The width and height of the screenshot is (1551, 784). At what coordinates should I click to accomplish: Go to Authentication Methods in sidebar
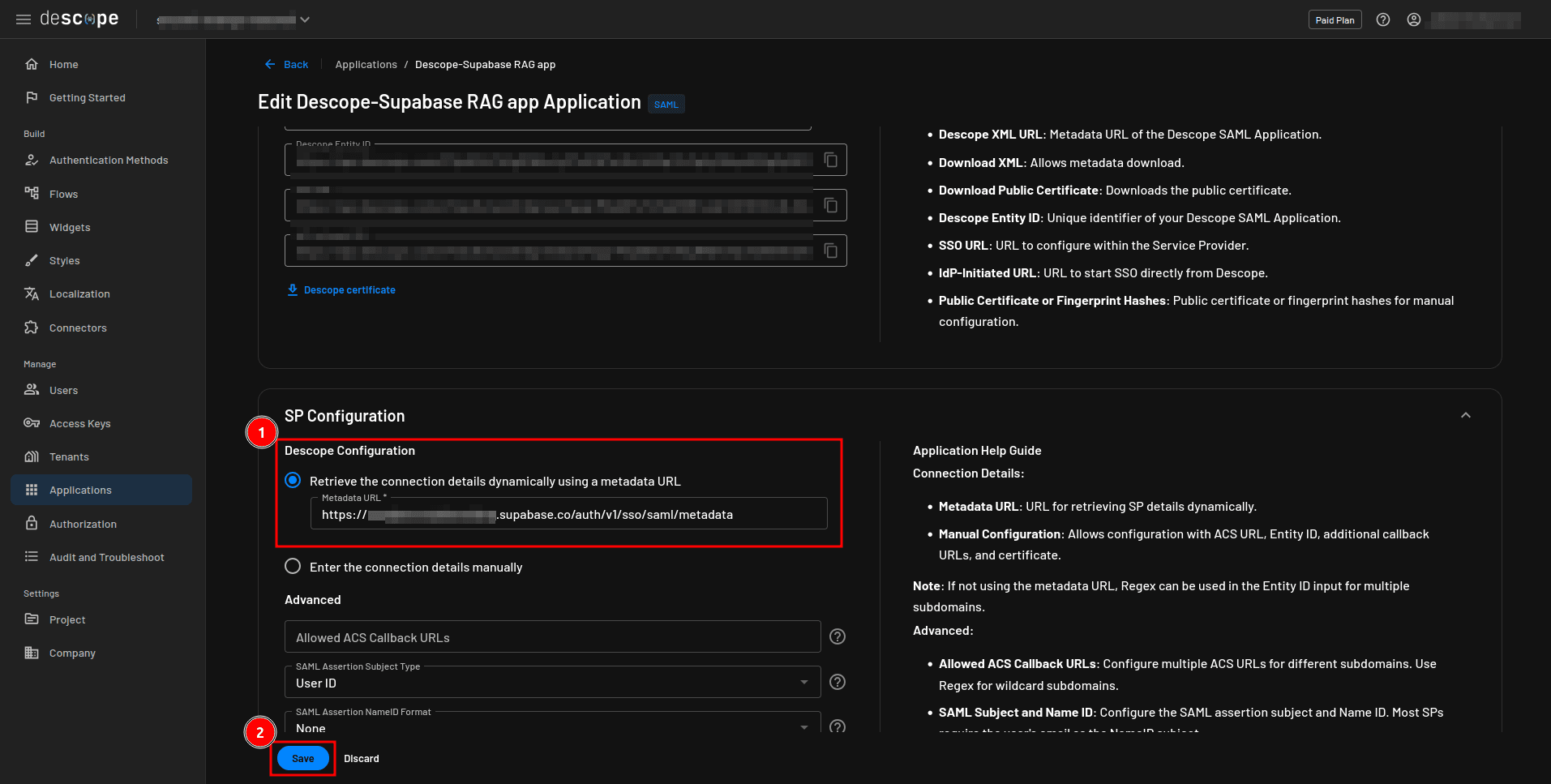tap(108, 161)
